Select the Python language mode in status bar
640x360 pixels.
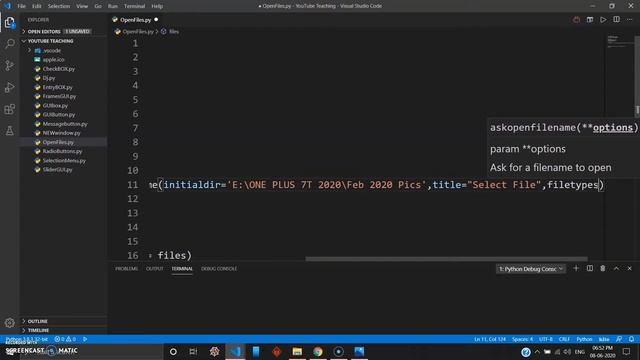584,339
